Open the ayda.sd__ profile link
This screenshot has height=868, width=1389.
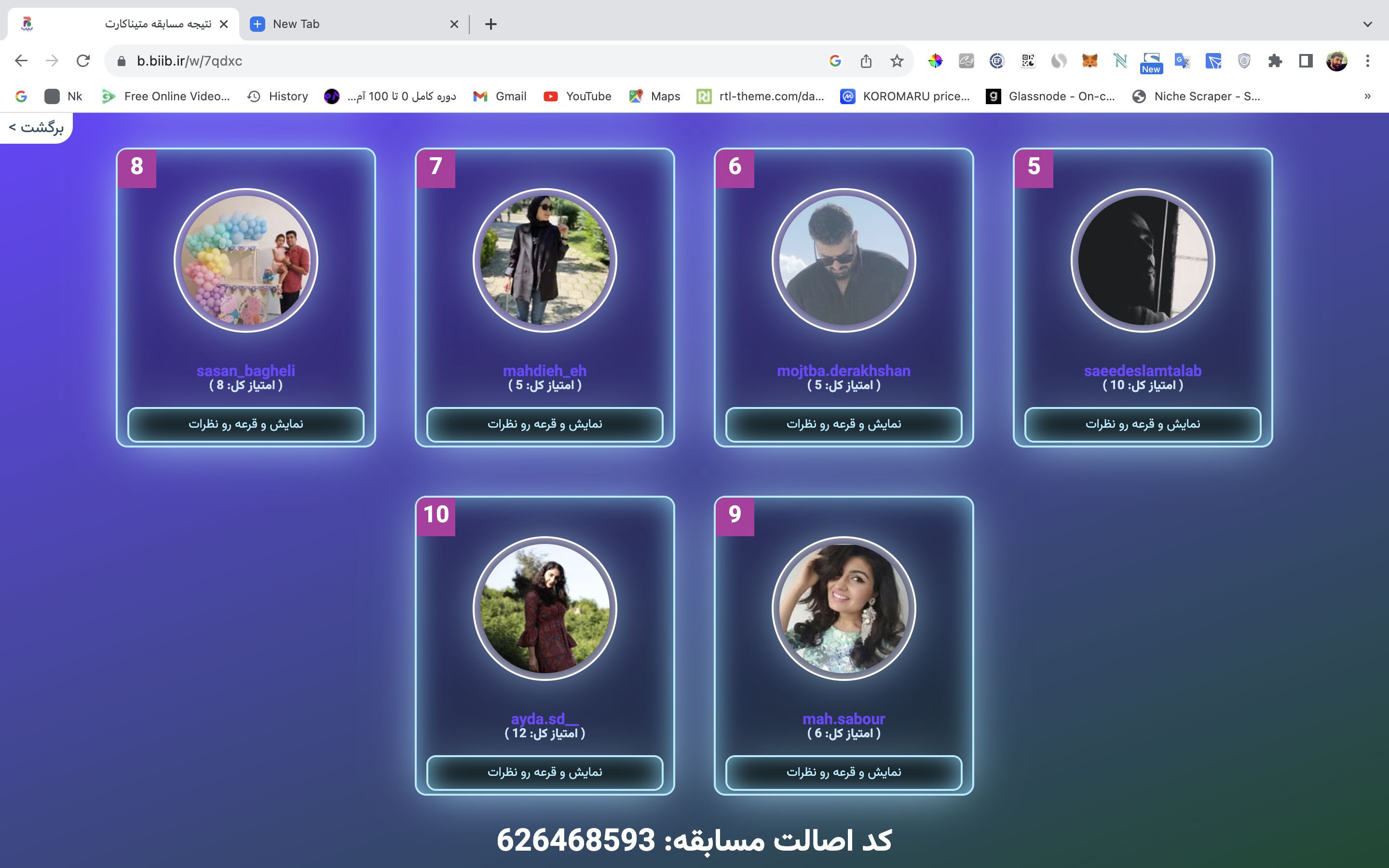(545, 718)
